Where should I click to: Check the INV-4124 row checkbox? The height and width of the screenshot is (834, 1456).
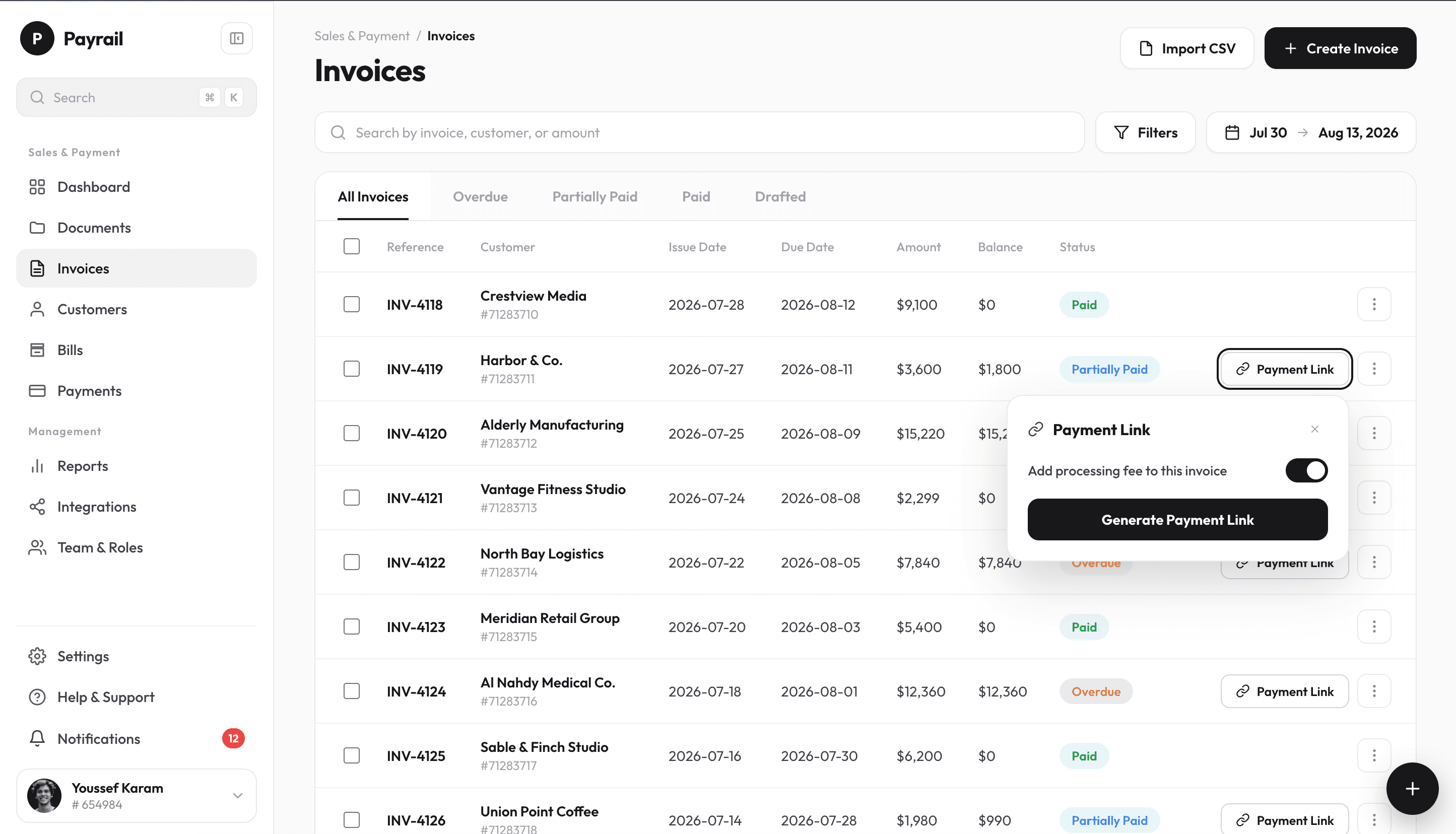tap(351, 691)
